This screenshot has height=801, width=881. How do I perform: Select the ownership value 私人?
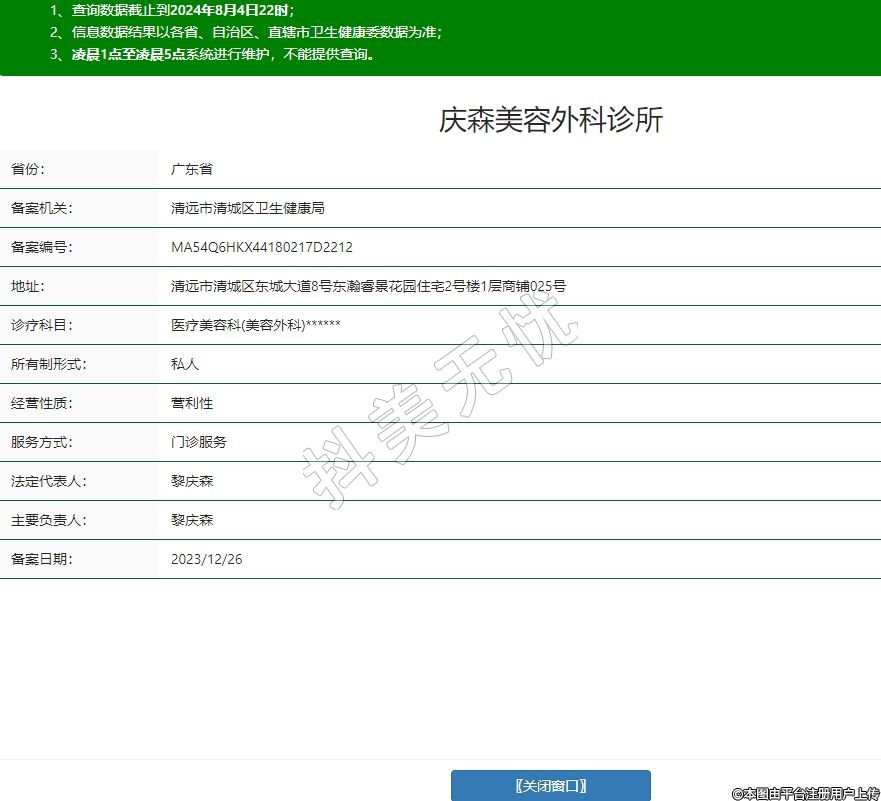[x=185, y=364]
